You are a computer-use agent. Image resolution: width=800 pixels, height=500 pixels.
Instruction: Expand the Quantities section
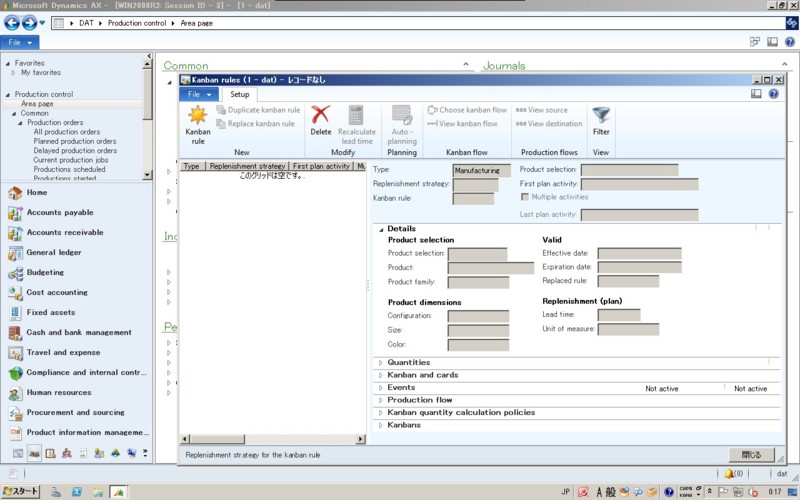tap(381, 362)
